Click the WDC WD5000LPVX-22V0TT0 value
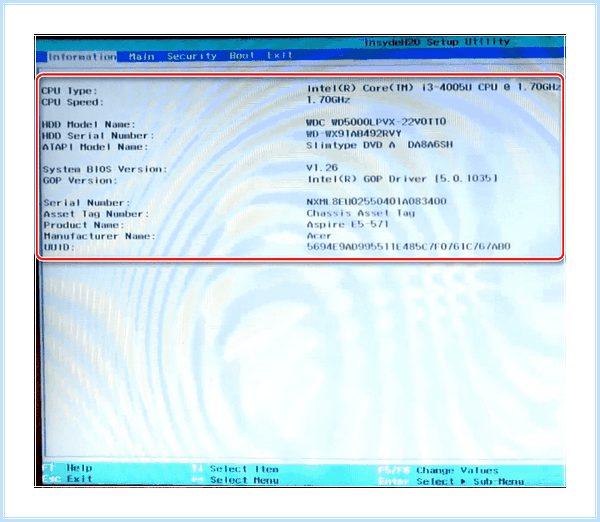 (x=376, y=122)
